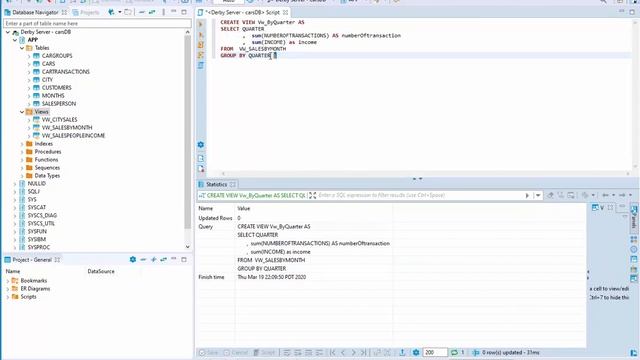Collapse the Derby Server - carsDB node
The image size is (640, 360).
tap(8, 32)
